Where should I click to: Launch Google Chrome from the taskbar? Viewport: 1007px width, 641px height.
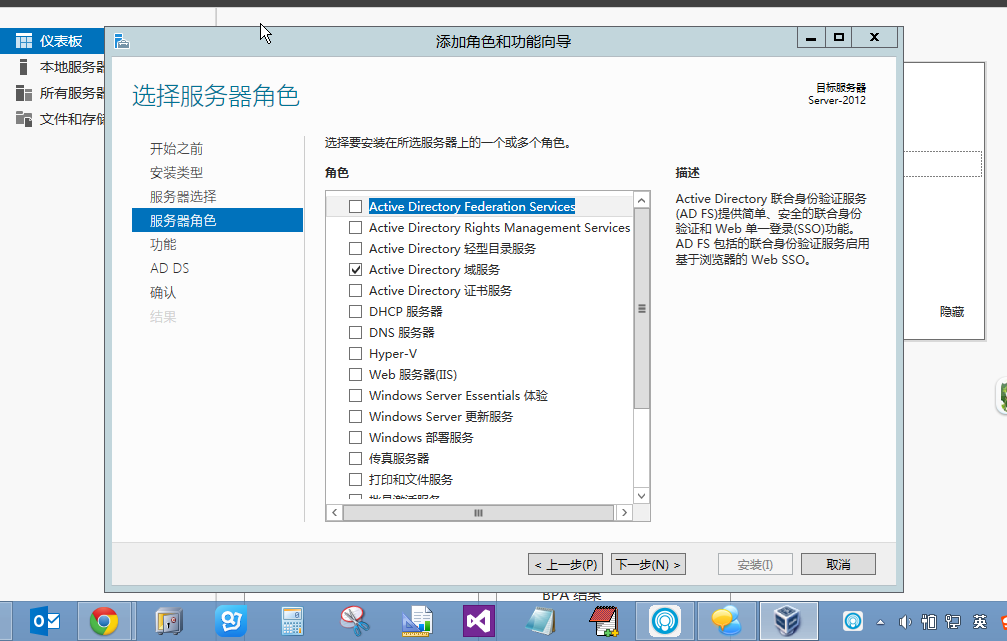[x=104, y=621]
